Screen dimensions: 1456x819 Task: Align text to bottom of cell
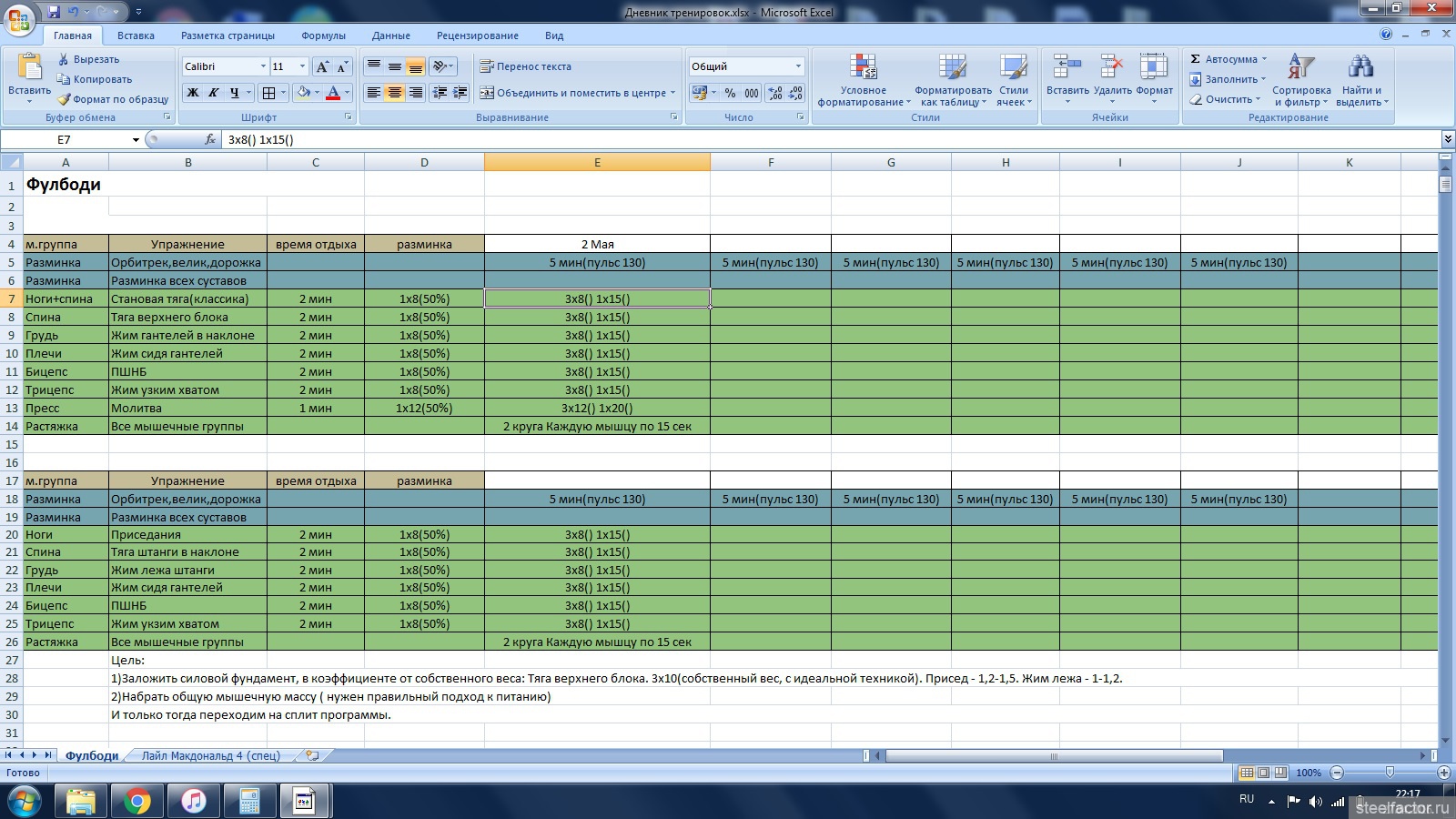click(415, 66)
